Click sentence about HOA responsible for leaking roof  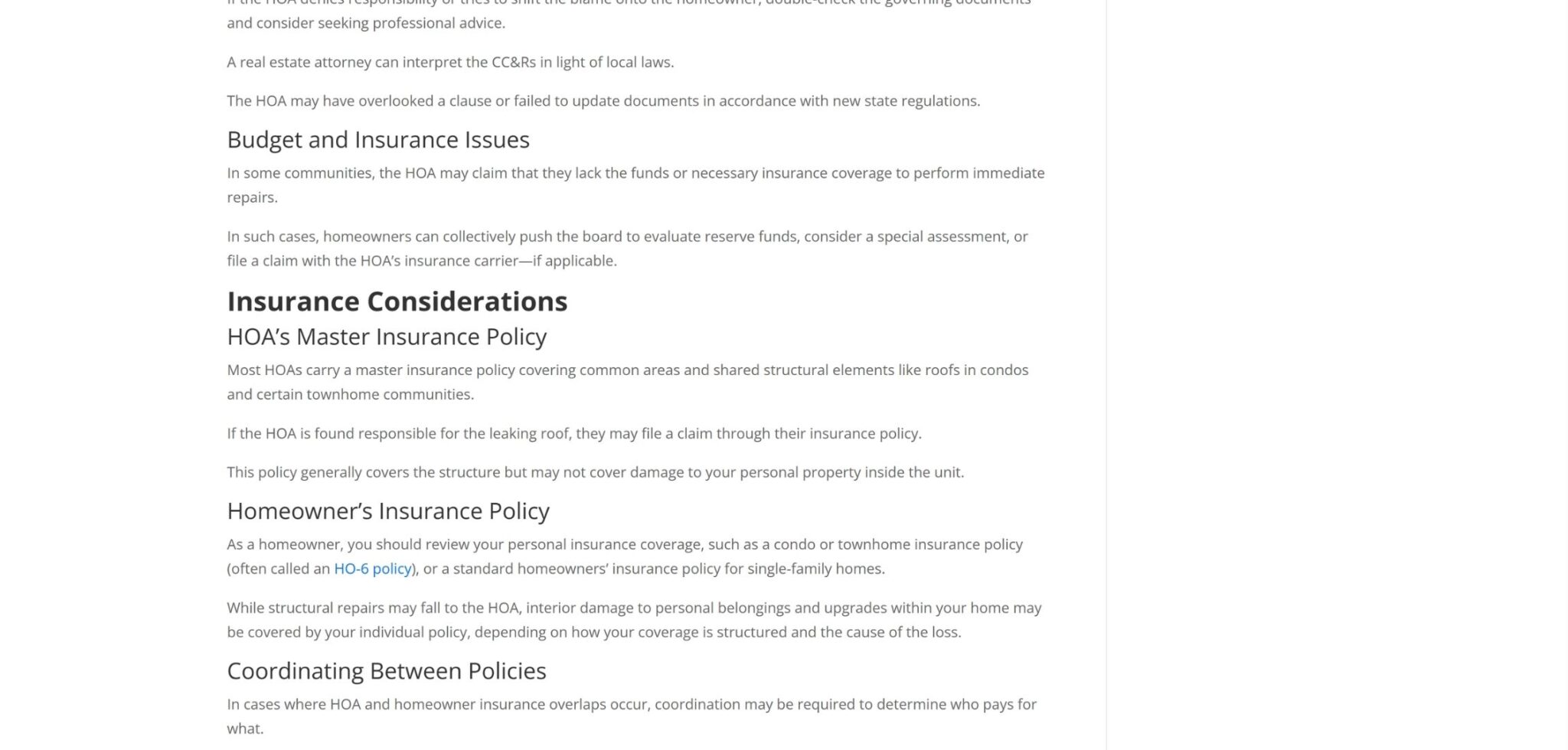pos(574,433)
